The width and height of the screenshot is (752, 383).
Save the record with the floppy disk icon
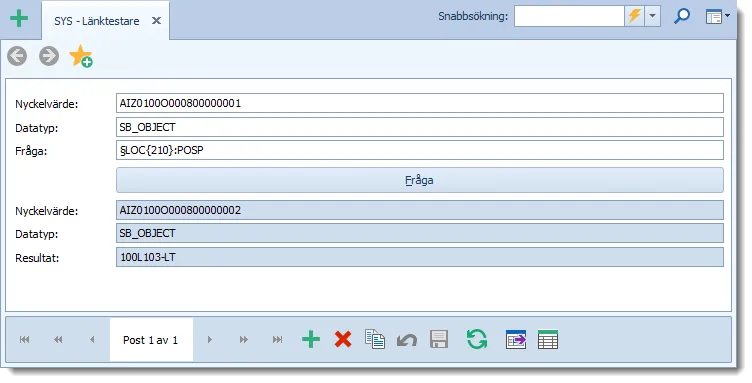click(439, 339)
